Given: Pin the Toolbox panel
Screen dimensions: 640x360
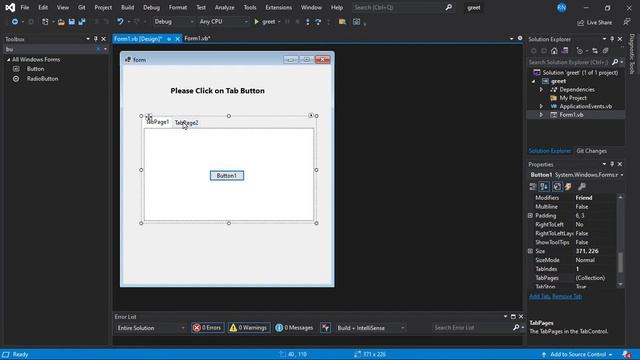Looking at the screenshot, I should 96,39.
